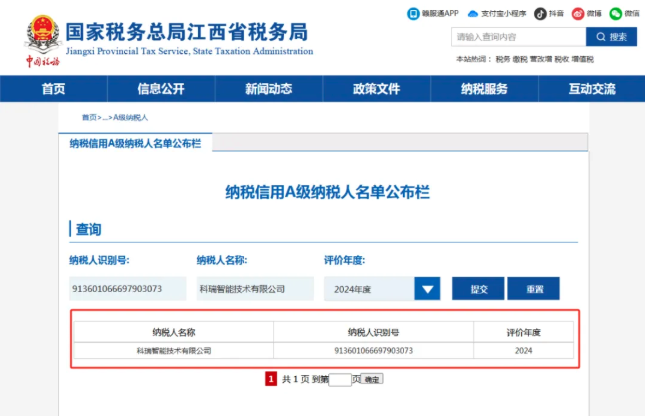Open the 首页 navigation menu
The height and width of the screenshot is (416, 645).
[x=53, y=89]
